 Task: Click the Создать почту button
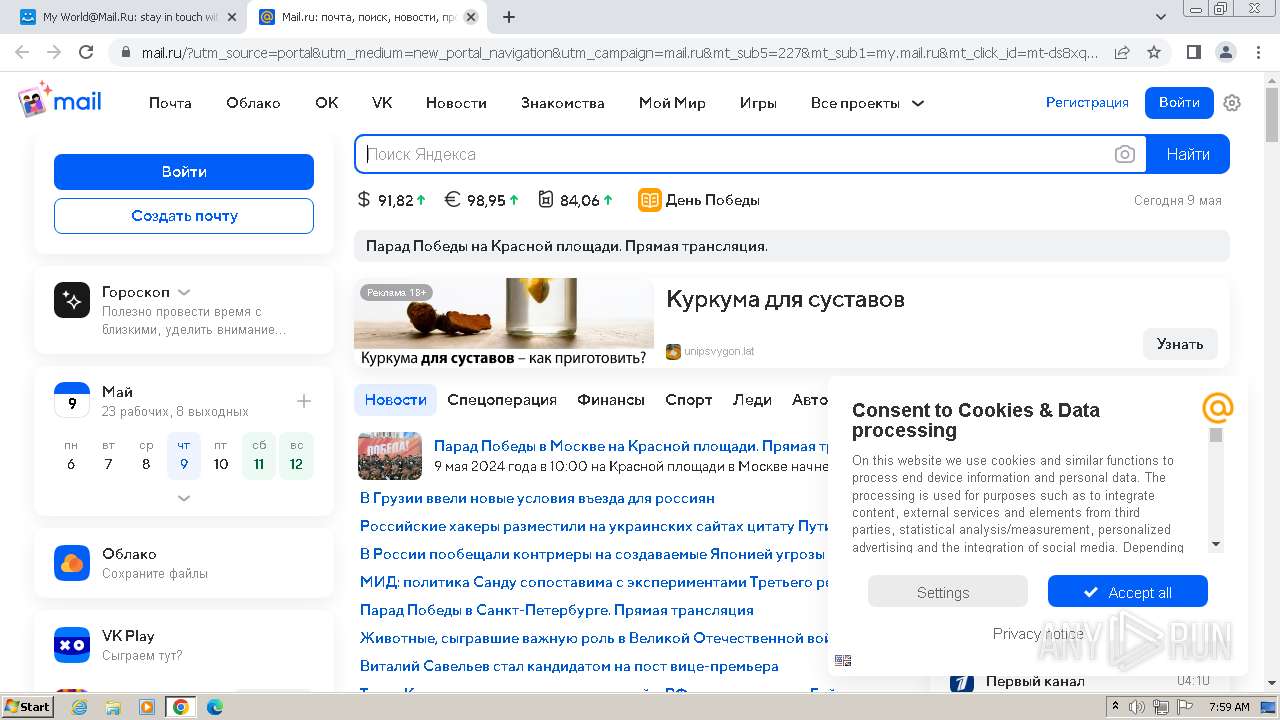(x=184, y=216)
